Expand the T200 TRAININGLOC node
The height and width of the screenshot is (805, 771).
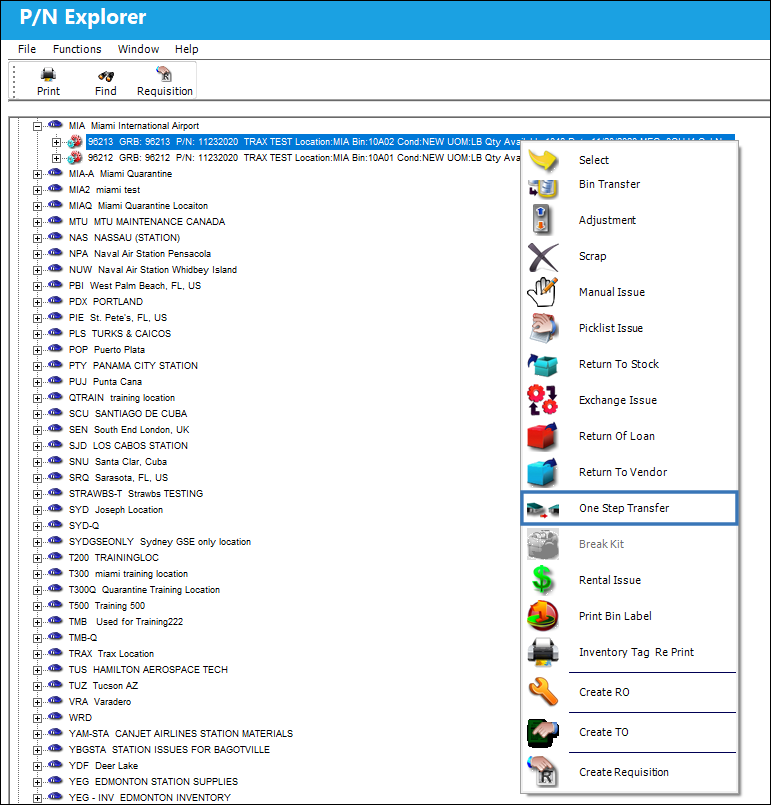tap(37, 558)
